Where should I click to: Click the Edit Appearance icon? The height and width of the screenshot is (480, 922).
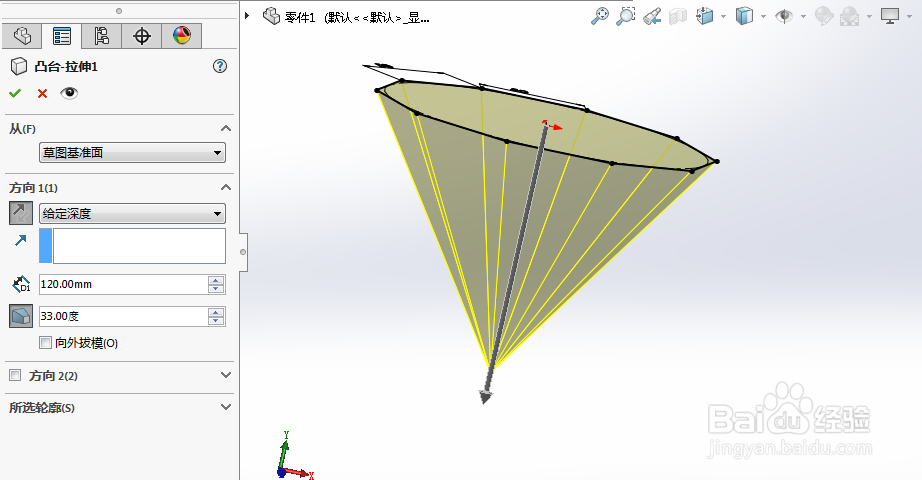click(824, 16)
